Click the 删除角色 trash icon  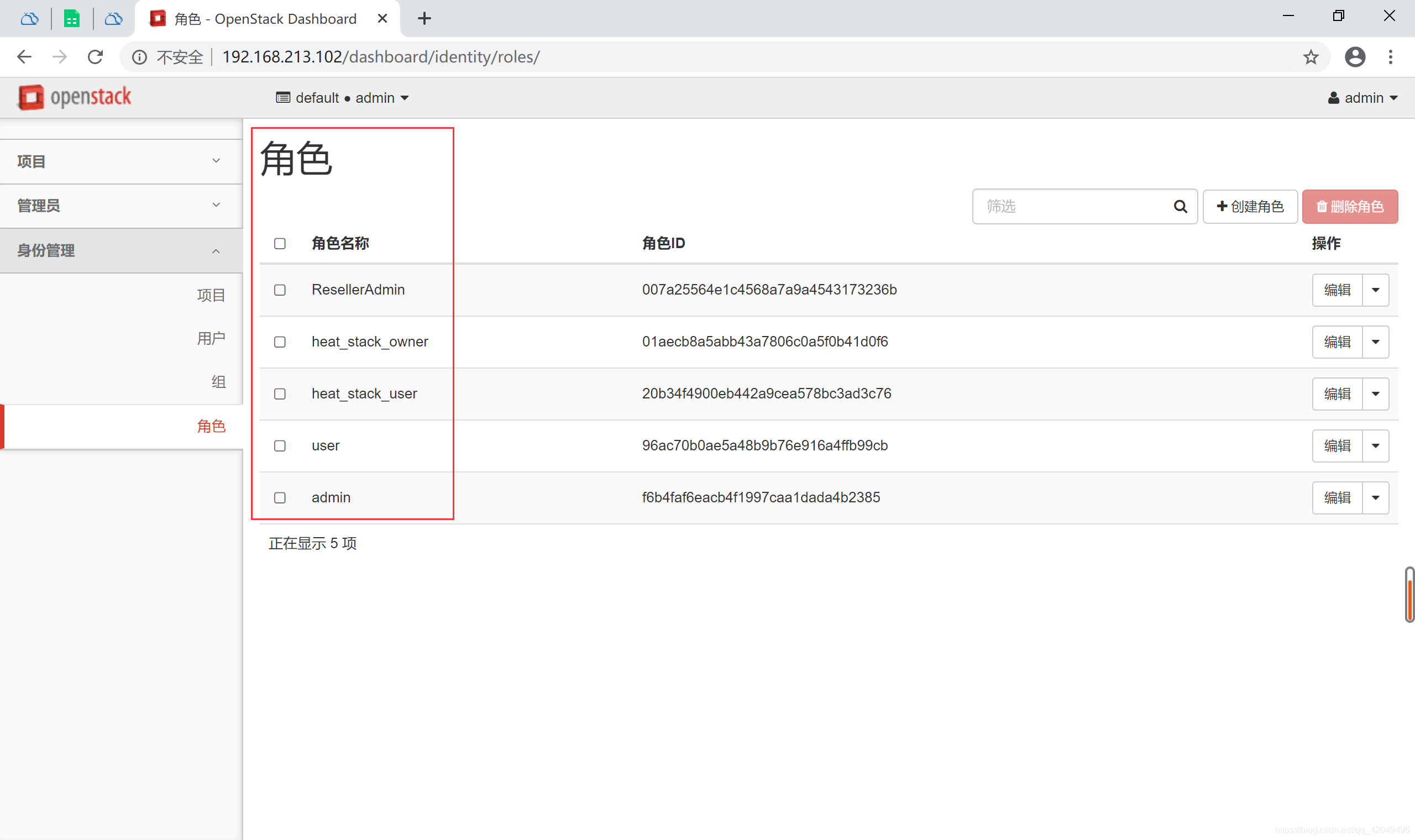point(1318,207)
